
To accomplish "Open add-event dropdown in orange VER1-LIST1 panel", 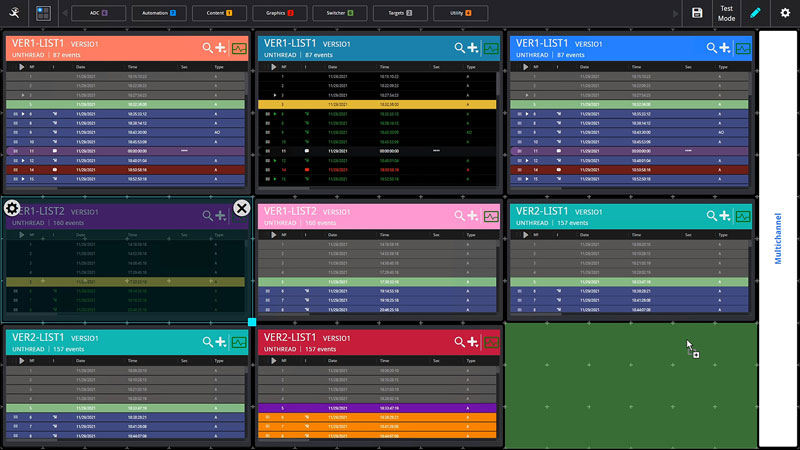I will [x=220, y=48].
